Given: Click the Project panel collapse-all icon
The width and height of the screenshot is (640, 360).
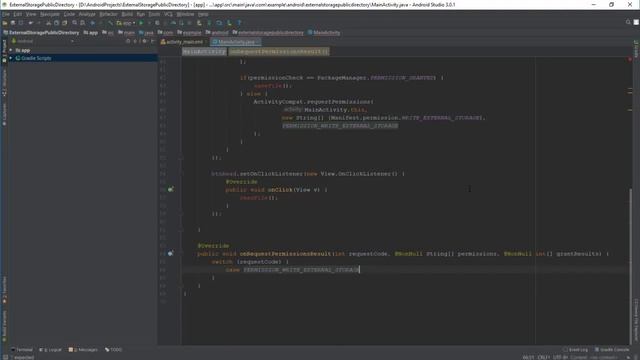Looking at the screenshot, I should (x=135, y=41).
